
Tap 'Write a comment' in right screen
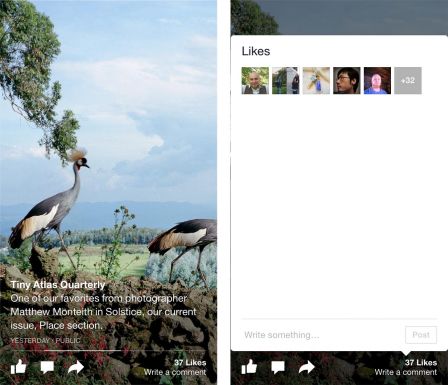(406, 372)
